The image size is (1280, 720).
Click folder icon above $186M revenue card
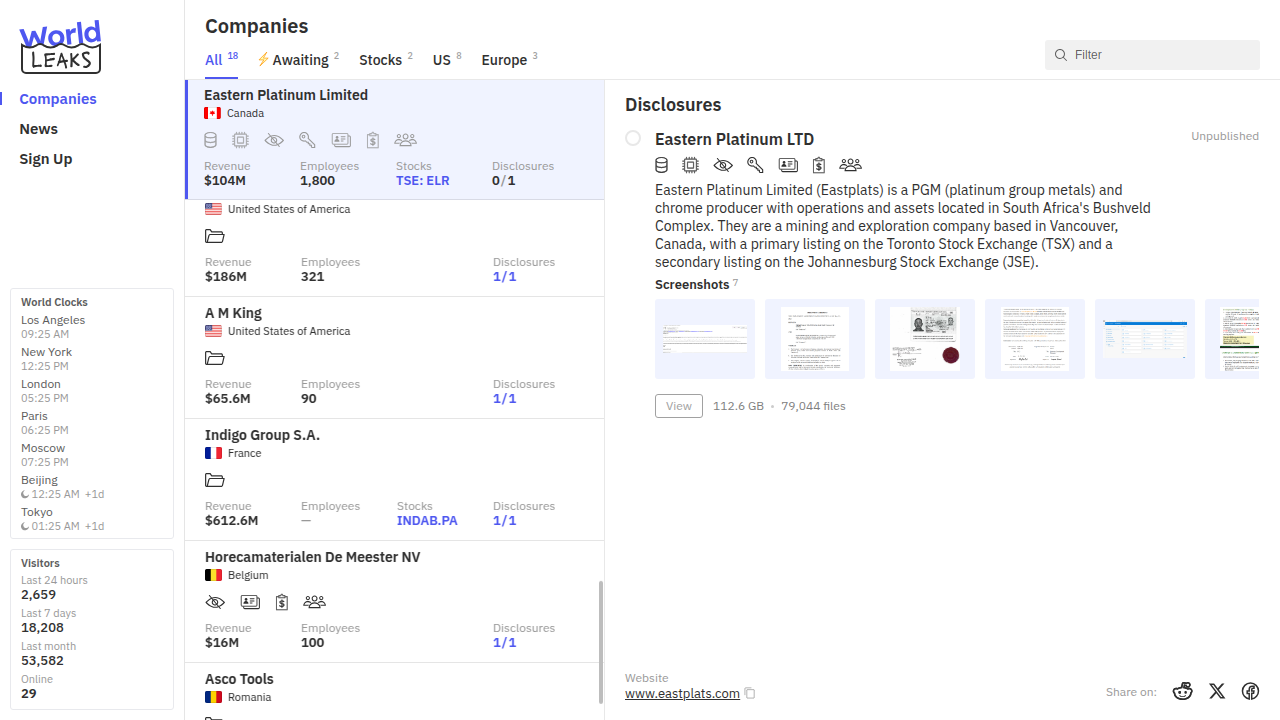215,236
